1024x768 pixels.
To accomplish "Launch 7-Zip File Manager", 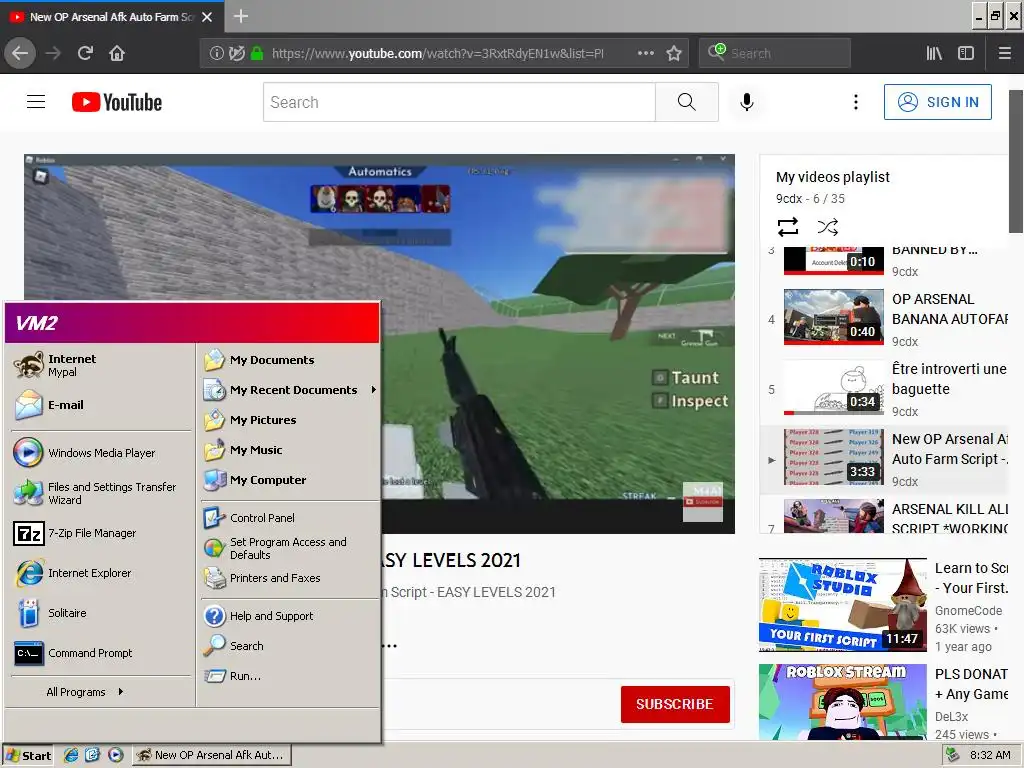I will point(101,533).
